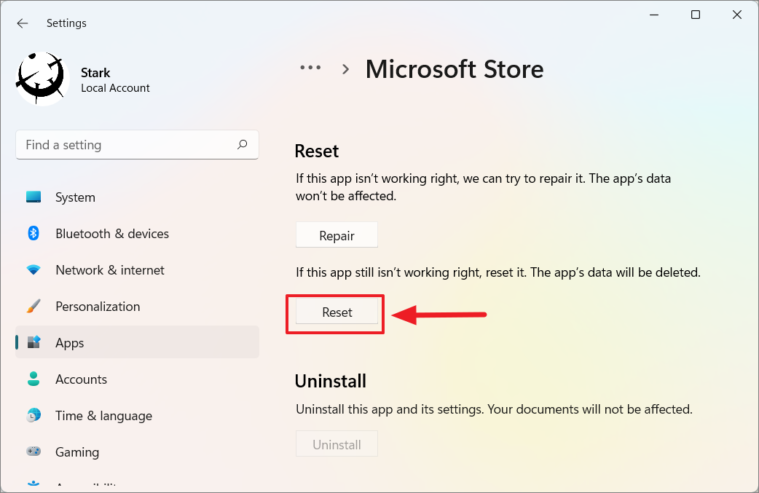
Task: Open Bluetooth & devices settings
Action: [x=137, y=233]
